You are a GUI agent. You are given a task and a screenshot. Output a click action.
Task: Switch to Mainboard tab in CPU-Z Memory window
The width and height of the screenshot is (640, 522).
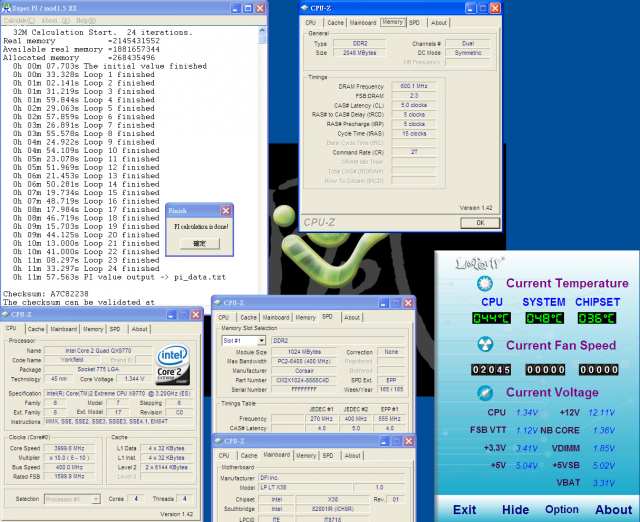(x=363, y=23)
